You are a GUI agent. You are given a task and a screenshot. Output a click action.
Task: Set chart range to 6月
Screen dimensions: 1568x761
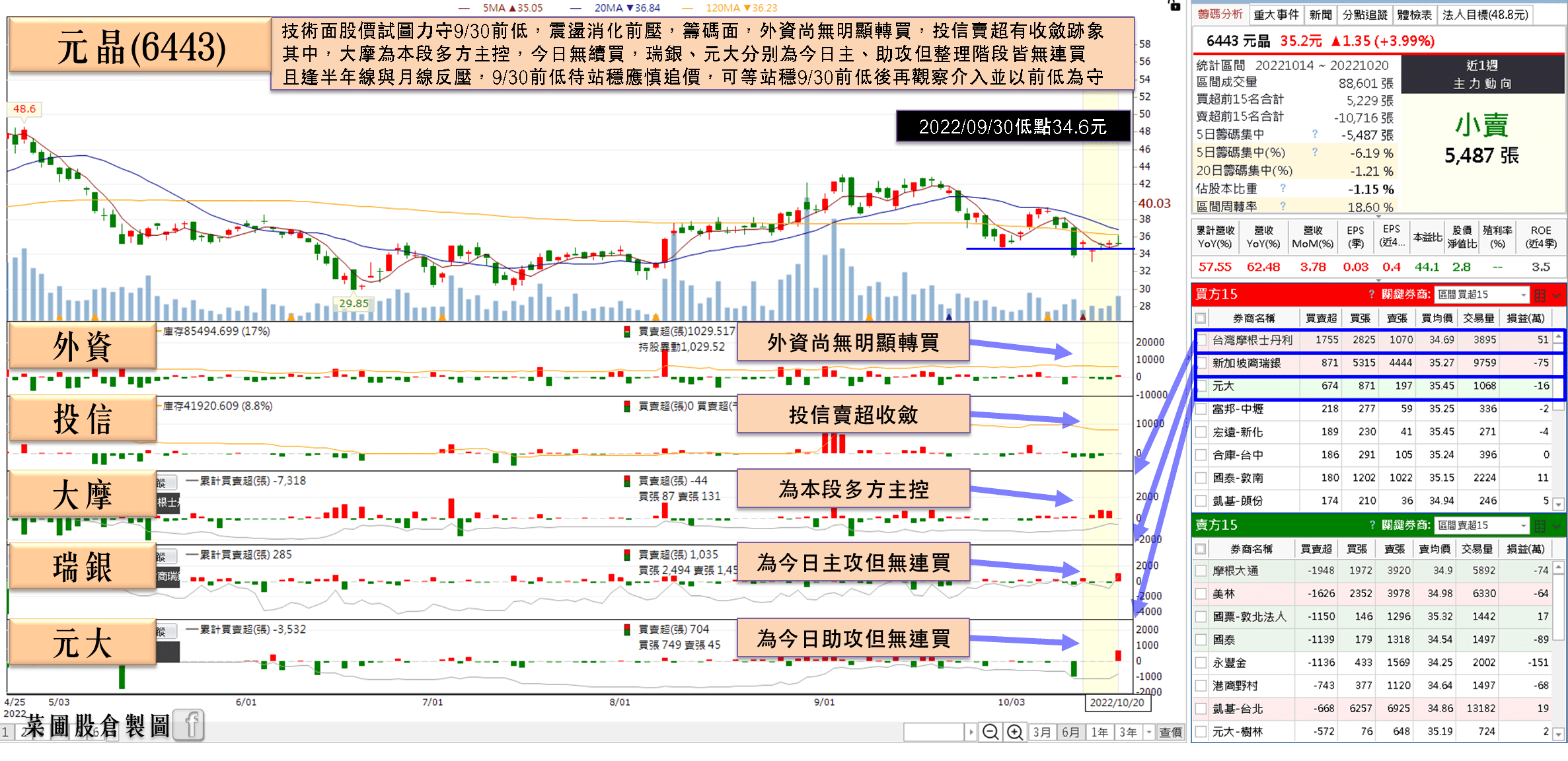1070,732
